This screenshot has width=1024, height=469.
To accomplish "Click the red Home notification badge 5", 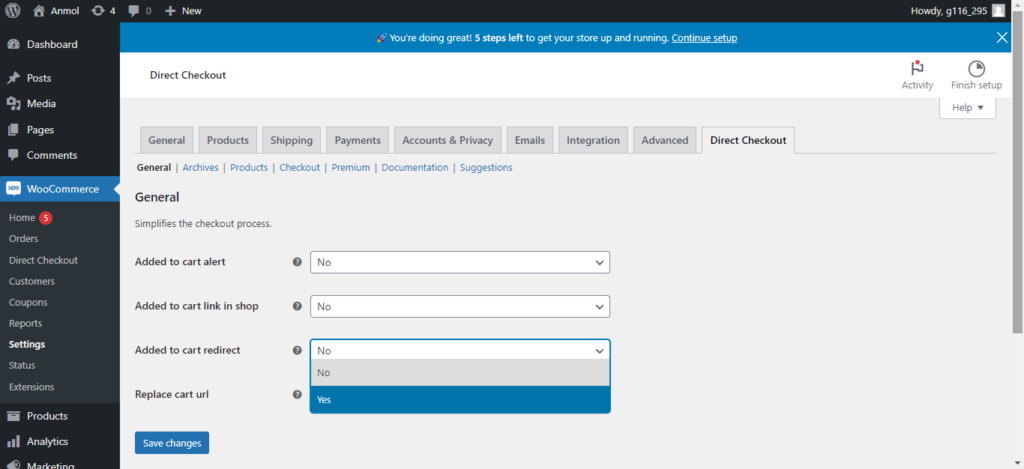I will coord(45,218).
